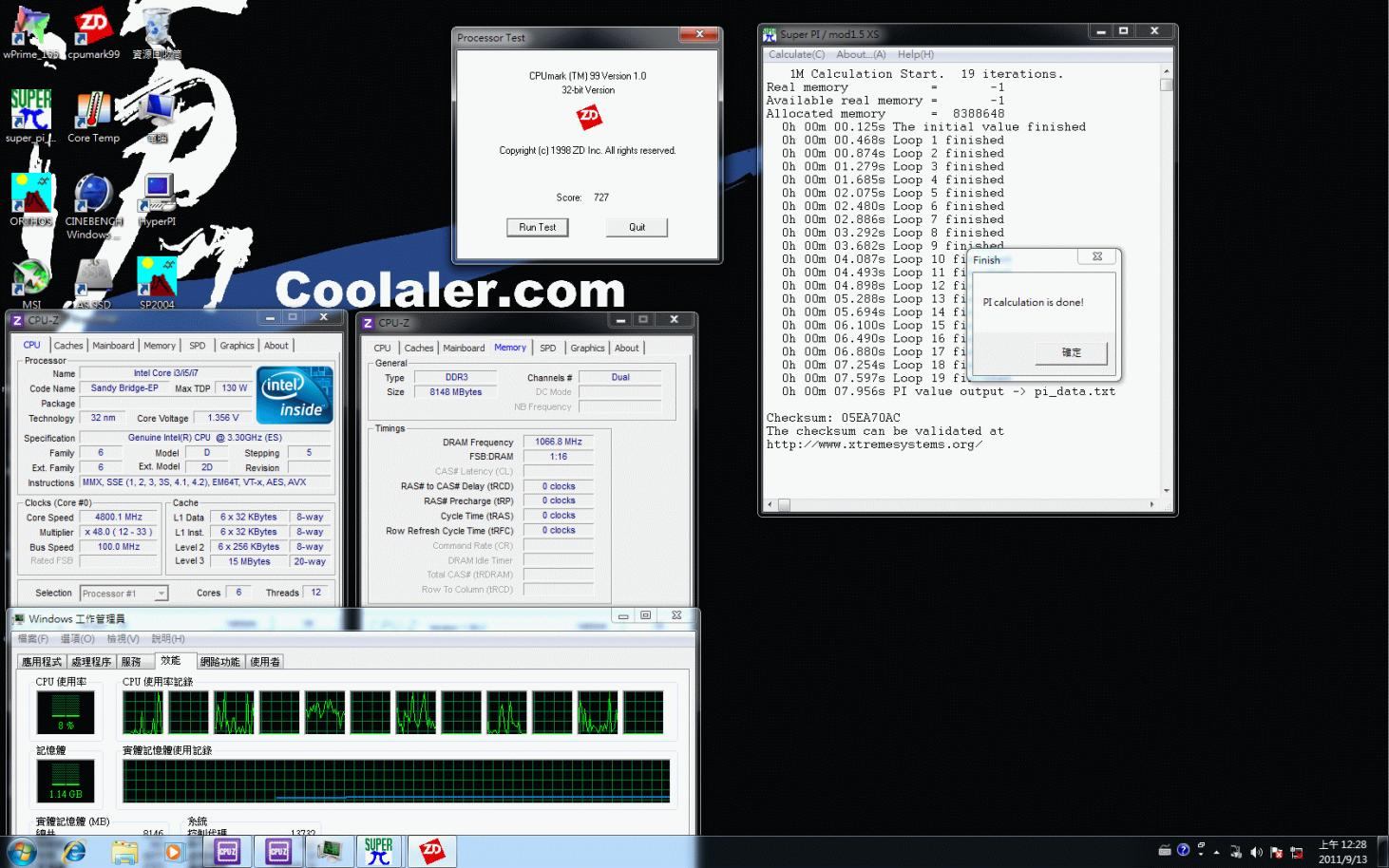The height and width of the screenshot is (868, 1389).
Task: Click DRAM Frequency 1066.8 MHz value
Action: [x=559, y=442]
